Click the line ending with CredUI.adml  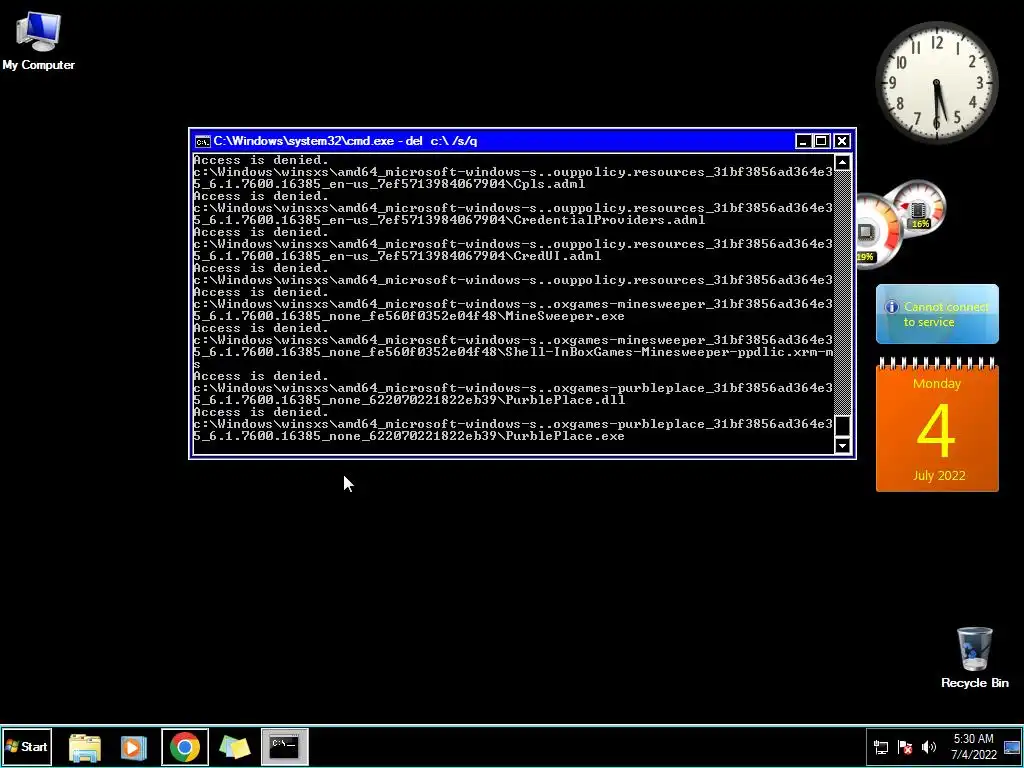(397, 256)
